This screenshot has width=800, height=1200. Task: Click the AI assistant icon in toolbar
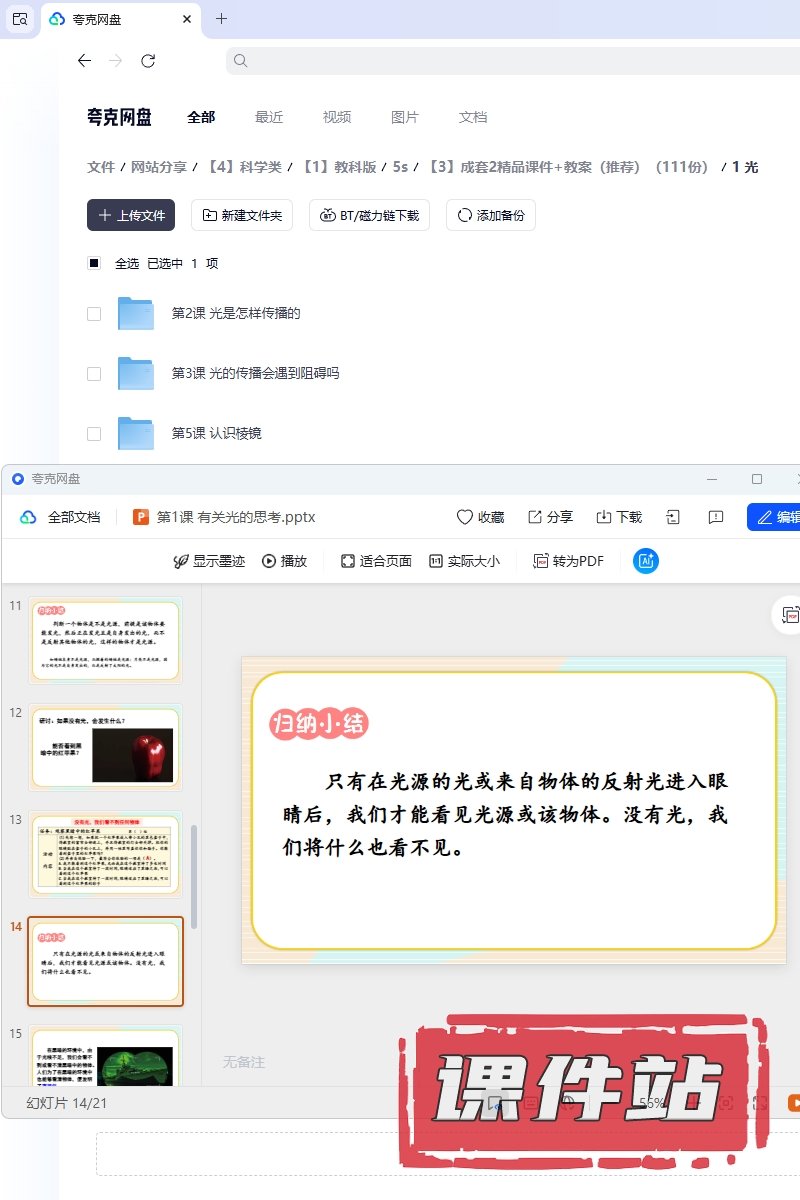pos(646,561)
